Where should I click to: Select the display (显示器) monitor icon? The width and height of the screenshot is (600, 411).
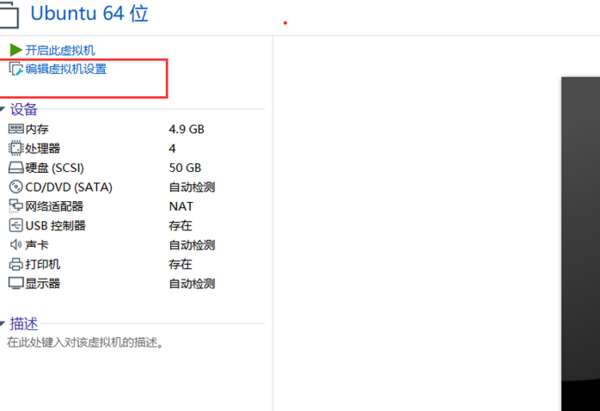click(x=16, y=284)
